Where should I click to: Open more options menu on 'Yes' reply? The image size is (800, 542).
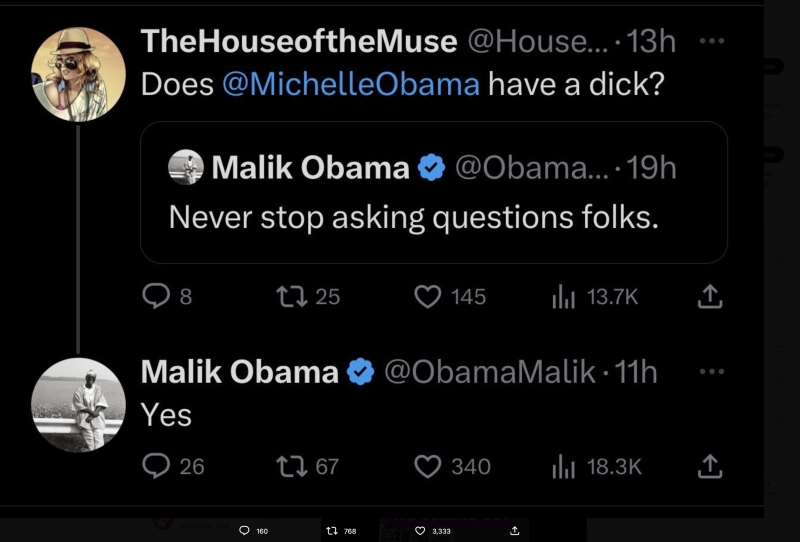[x=708, y=371]
